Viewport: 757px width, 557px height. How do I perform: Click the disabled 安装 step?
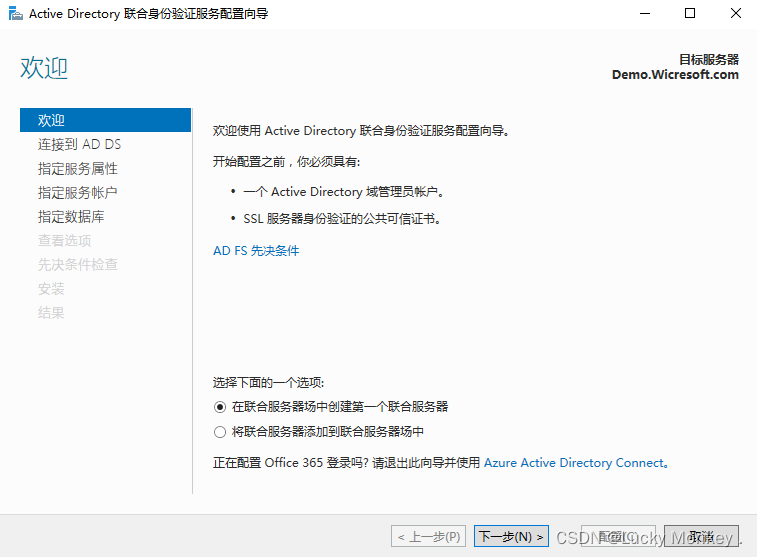coord(51,289)
